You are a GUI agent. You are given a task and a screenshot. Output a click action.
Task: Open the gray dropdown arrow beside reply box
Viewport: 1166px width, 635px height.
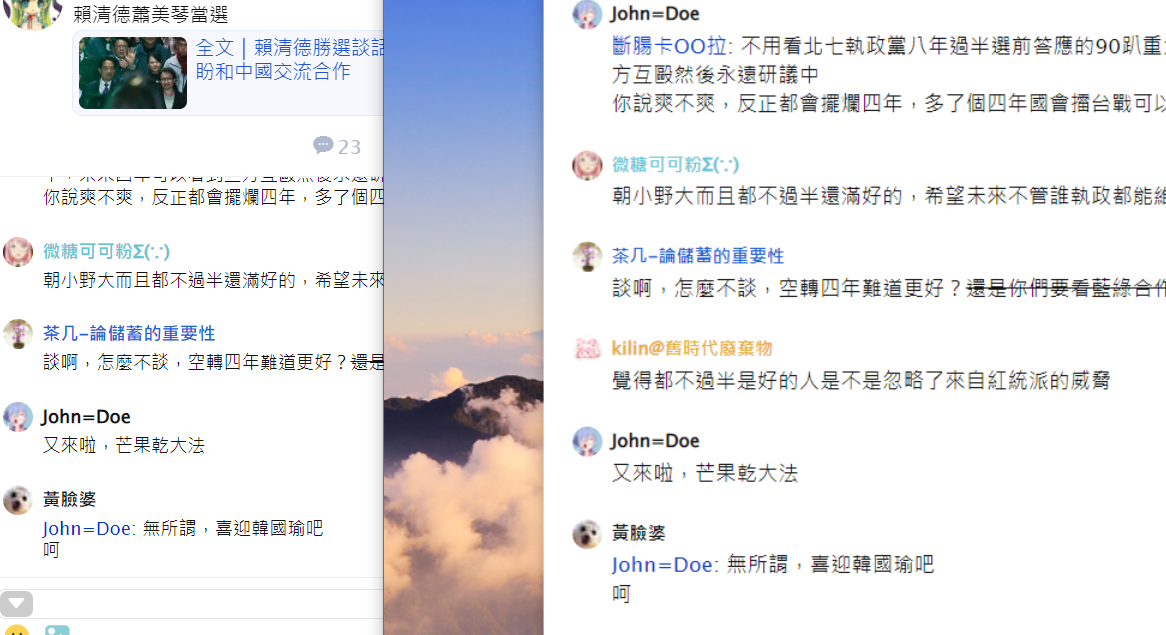point(16,604)
